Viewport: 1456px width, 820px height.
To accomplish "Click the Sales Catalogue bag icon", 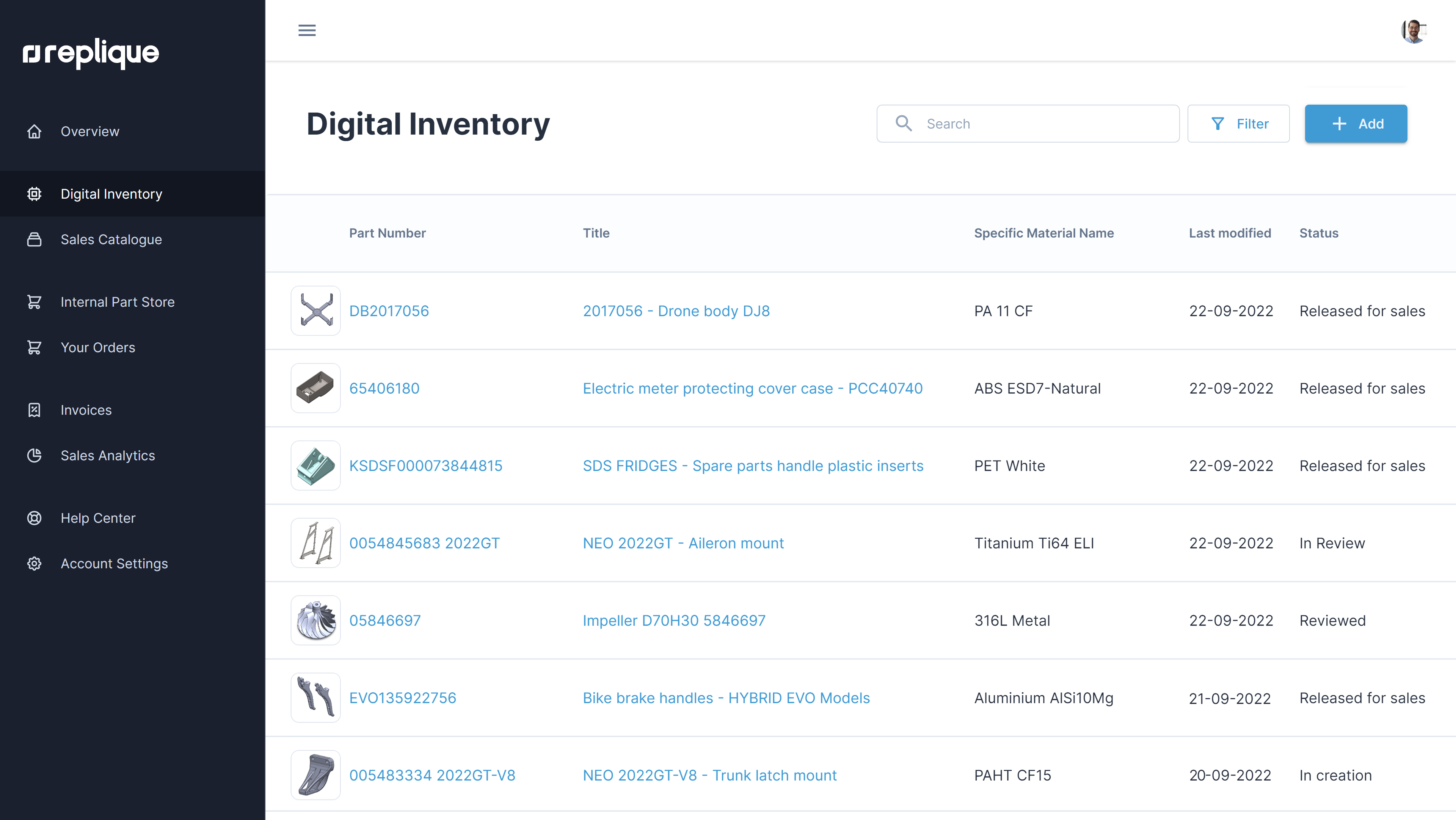I will click(x=35, y=240).
